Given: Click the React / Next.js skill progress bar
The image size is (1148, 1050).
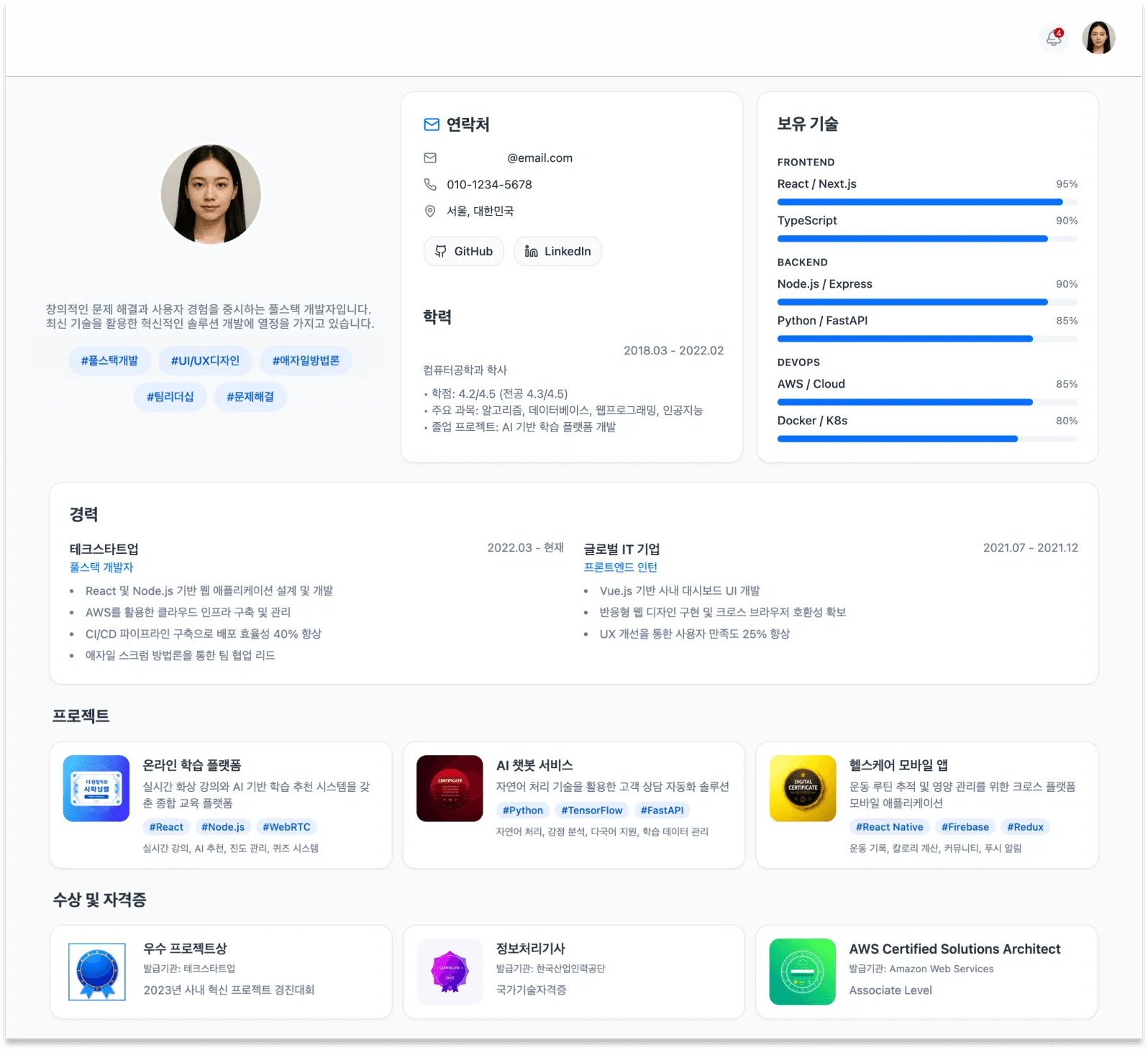Looking at the screenshot, I should [x=927, y=202].
